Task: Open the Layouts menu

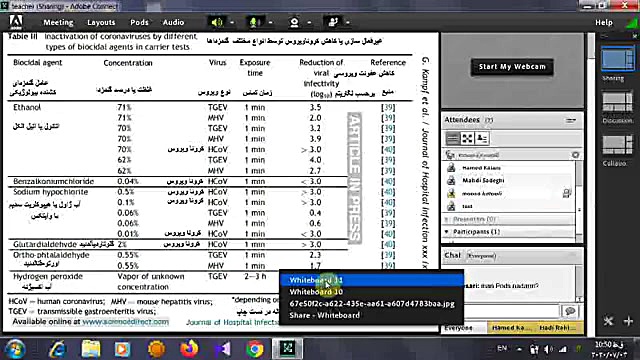Action: 101,22
